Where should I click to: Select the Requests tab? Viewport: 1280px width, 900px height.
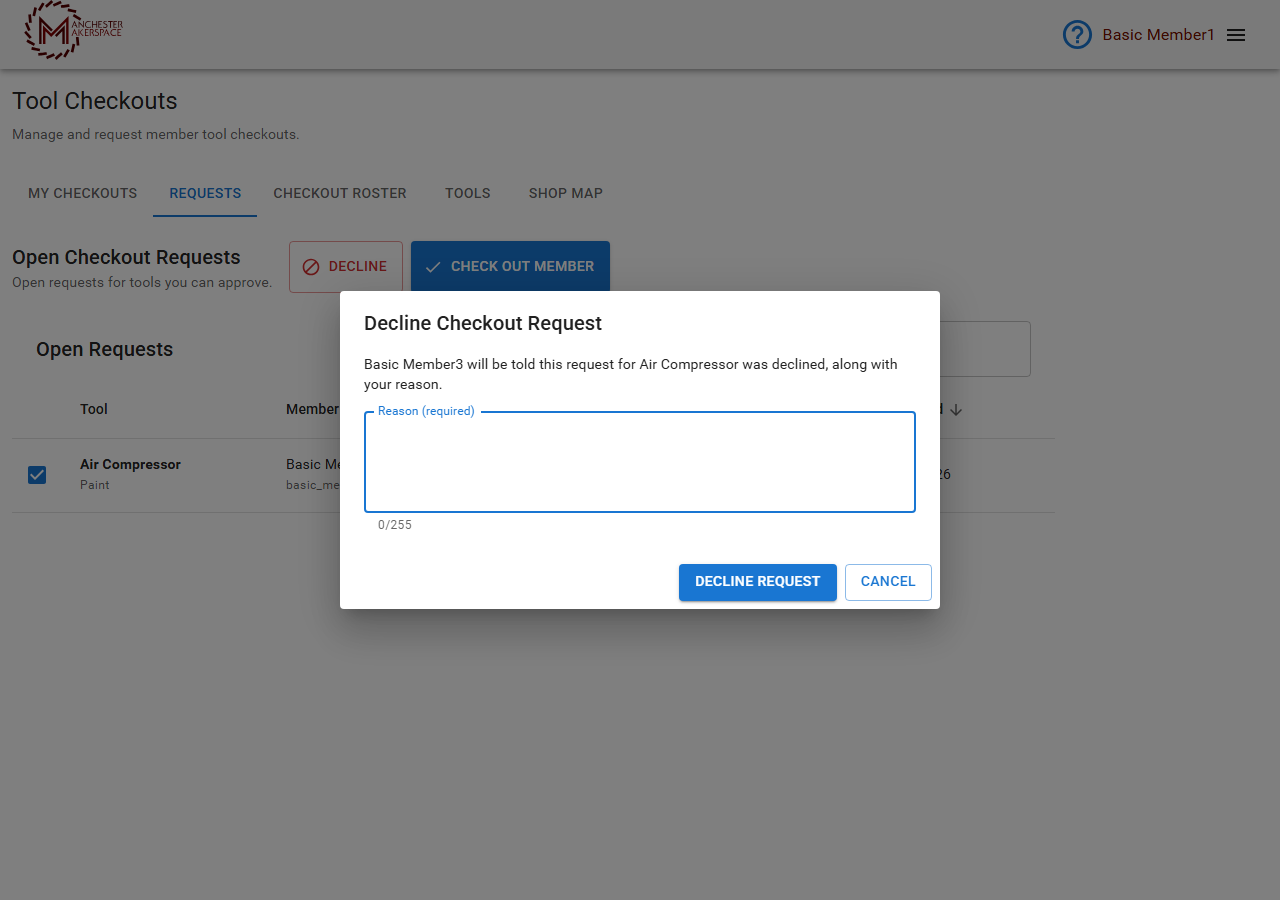tap(205, 193)
